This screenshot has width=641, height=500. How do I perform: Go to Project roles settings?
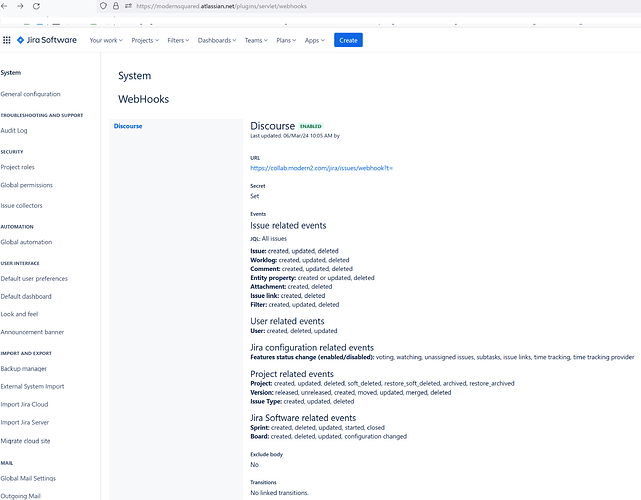click(x=18, y=167)
